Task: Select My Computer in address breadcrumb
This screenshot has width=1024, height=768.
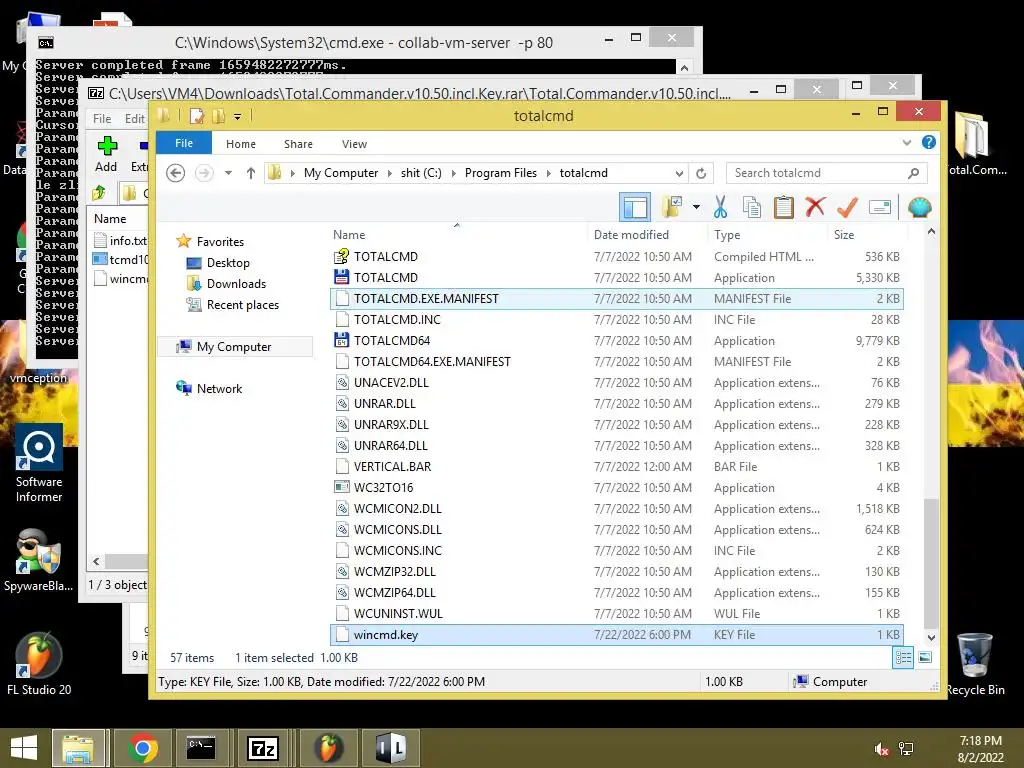Action: (x=340, y=173)
